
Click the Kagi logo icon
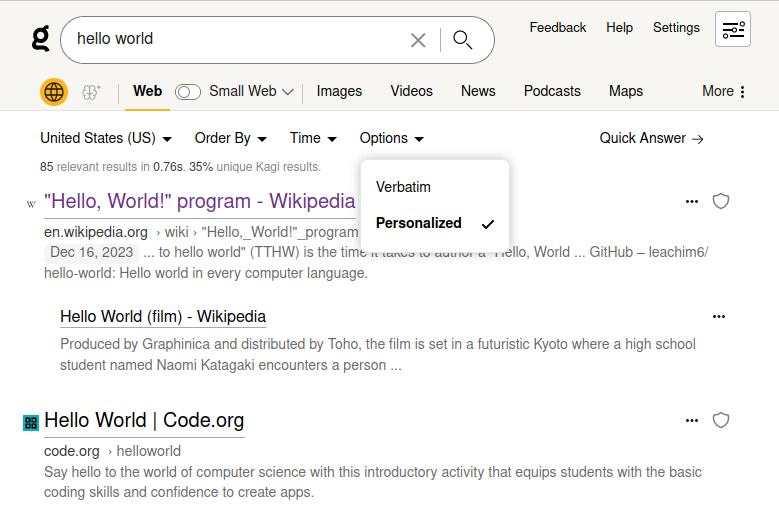tap(41, 39)
